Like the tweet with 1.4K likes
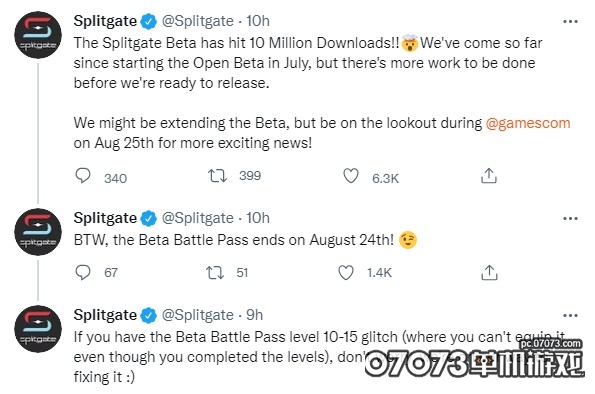Viewport: 595px width, 394px height. coord(346,273)
